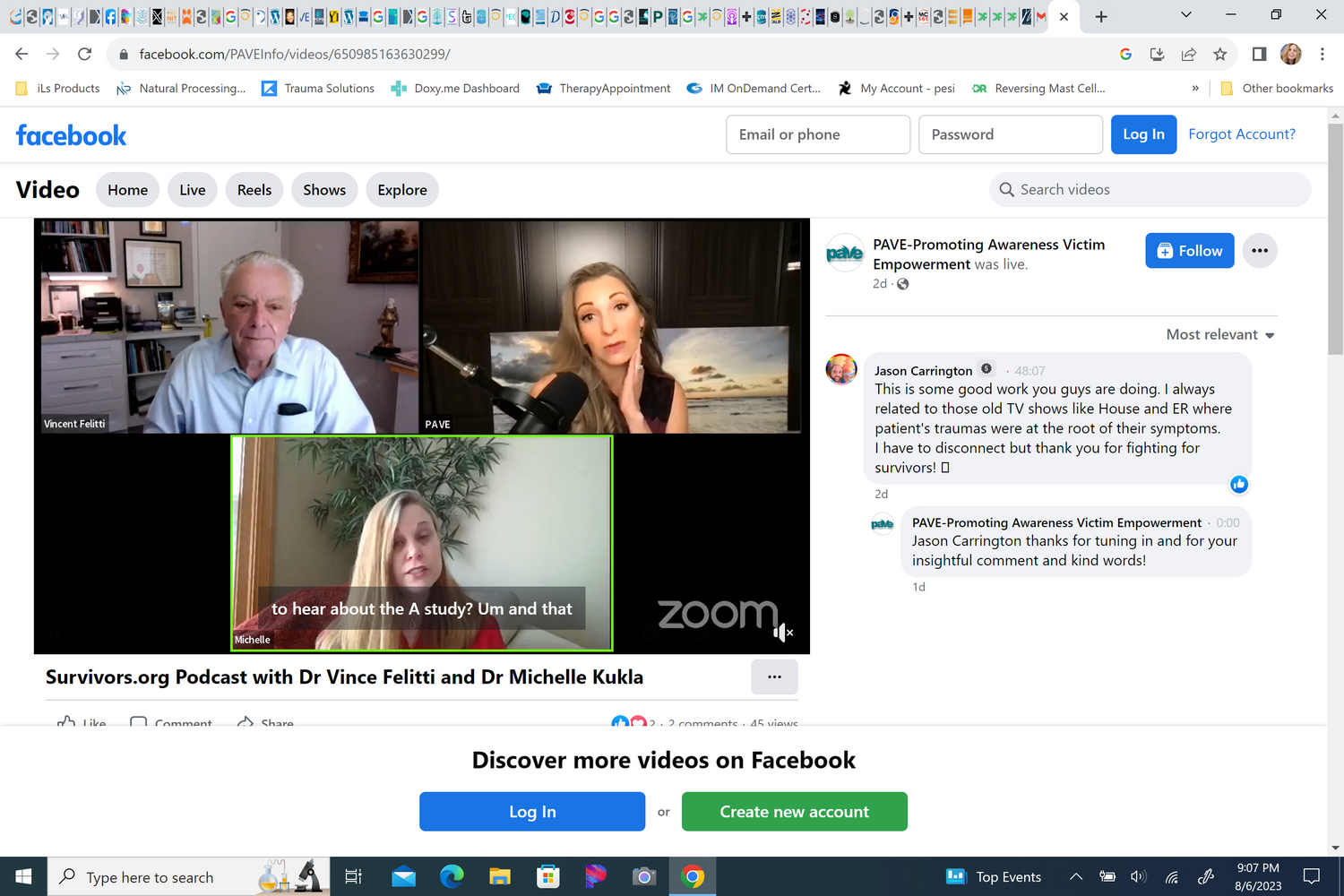This screenshot has height=896, width=1344.
Task: Click the Windows taskbar search box
Action: (188, 876)
